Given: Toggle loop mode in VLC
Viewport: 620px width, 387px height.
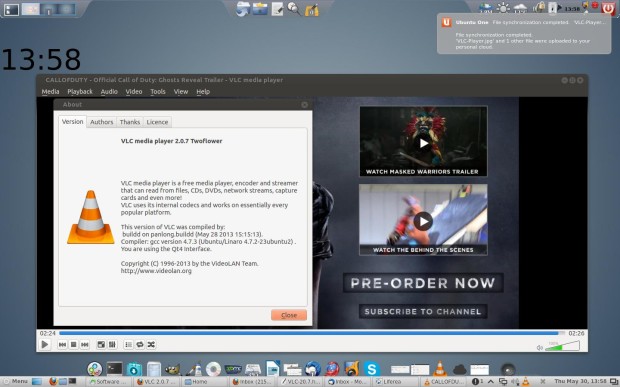Looking at the screenshot, I should (140, 345).
